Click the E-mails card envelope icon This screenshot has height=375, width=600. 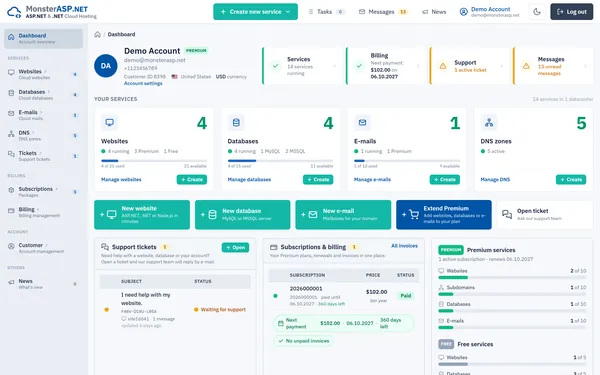point(362,122)
